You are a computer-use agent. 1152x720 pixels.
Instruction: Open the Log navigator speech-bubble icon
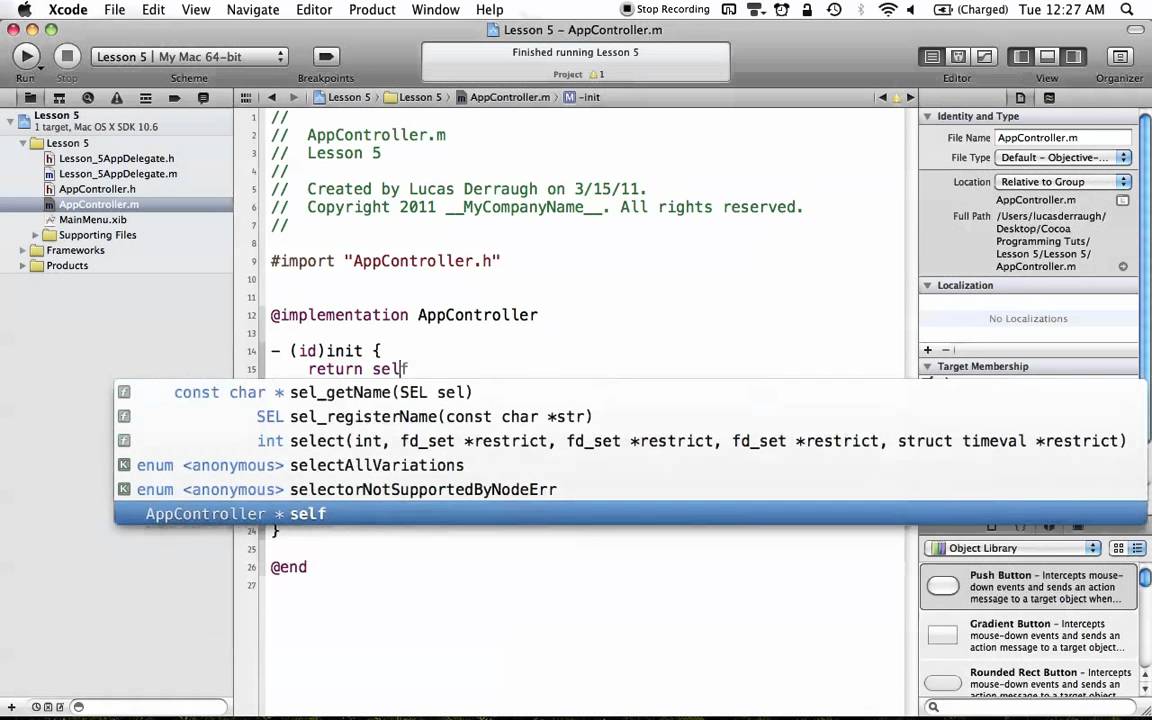click(x=204, y=98)
